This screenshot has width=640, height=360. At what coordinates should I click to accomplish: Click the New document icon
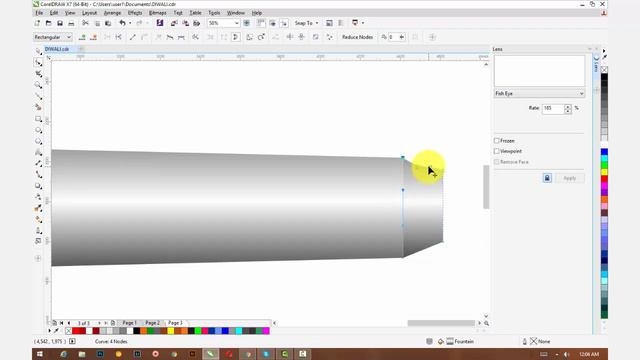(38, 23)
